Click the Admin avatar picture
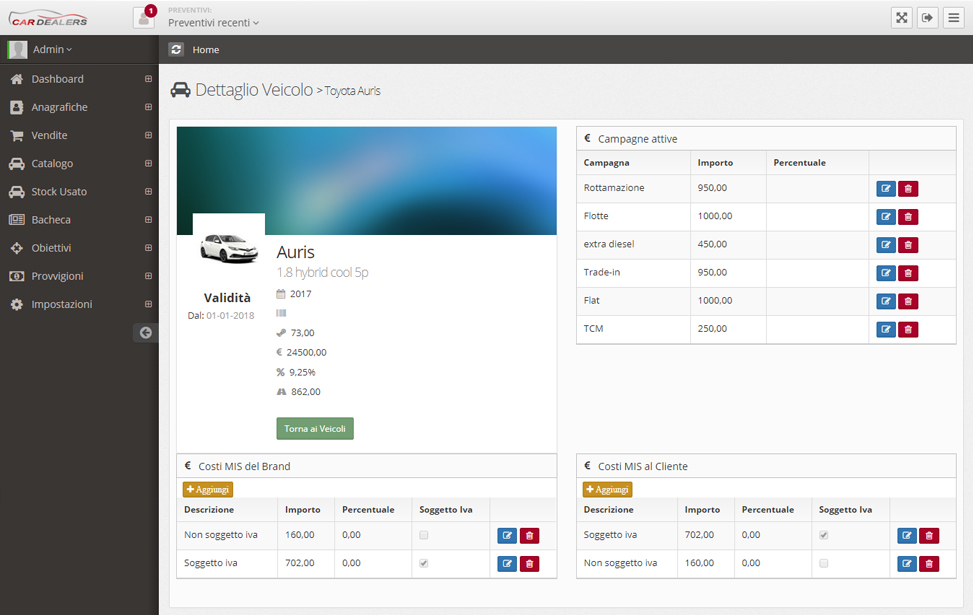 point(17,50)
